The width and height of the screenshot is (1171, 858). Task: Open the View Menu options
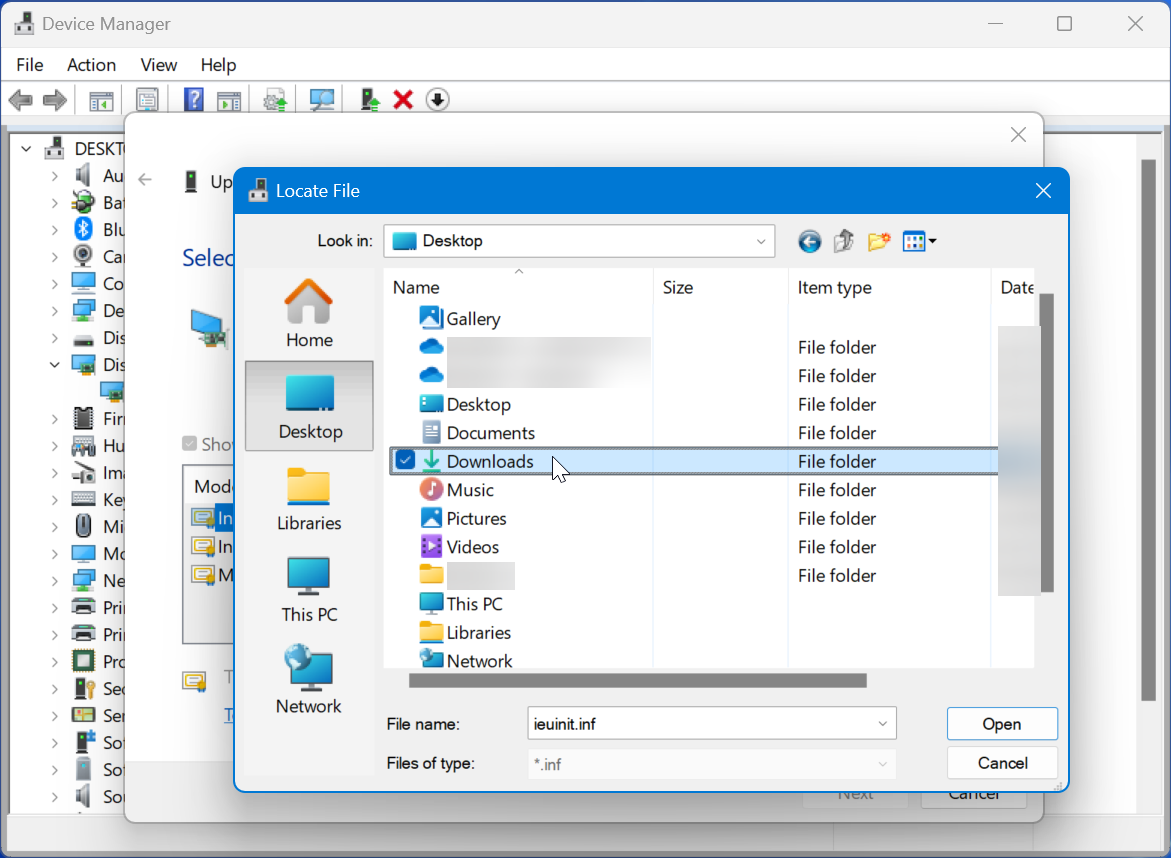point(919,241)
